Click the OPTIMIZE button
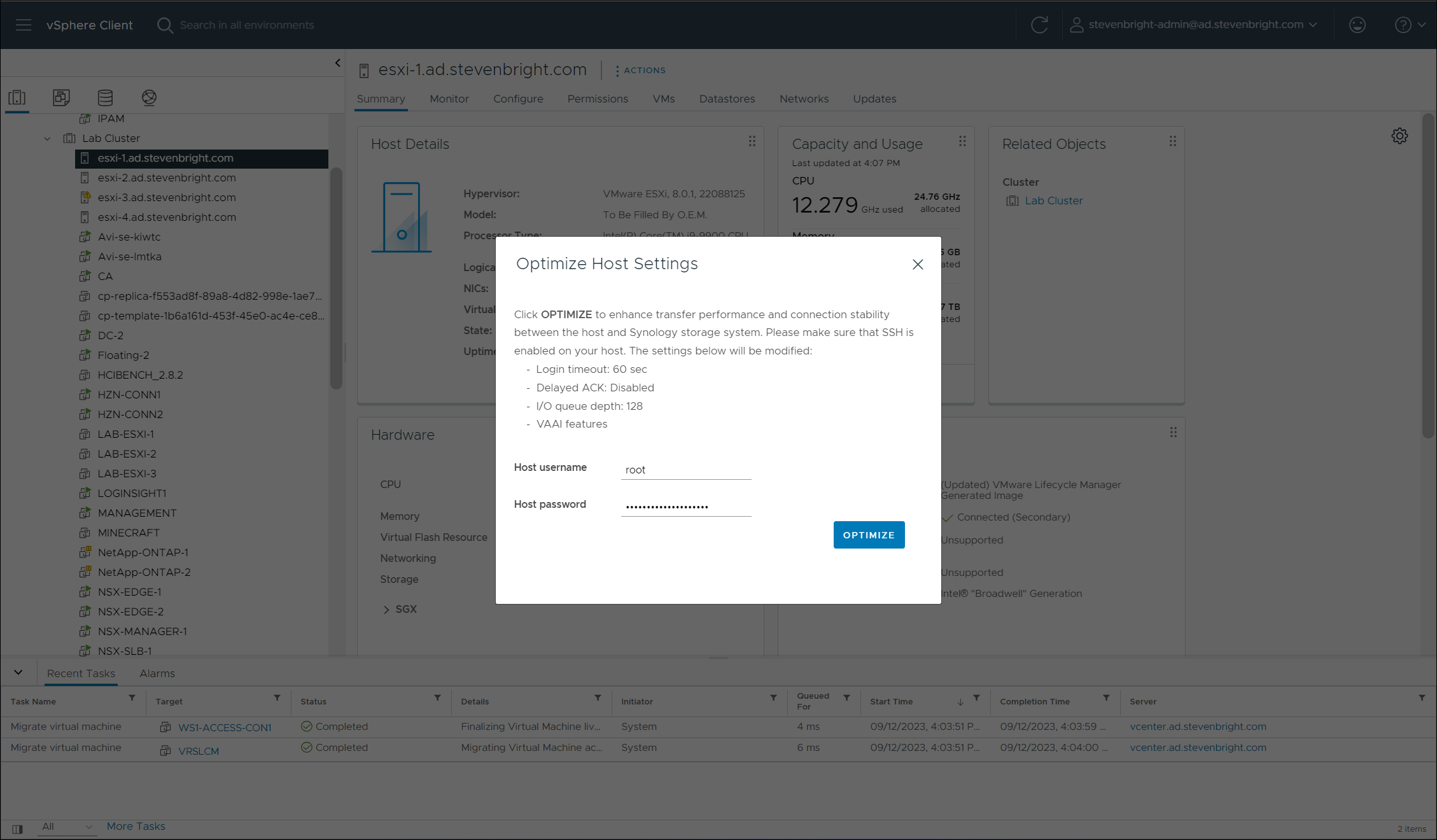Image resolution: width=1437 pixels, height=840 pixels. (869, 535)
